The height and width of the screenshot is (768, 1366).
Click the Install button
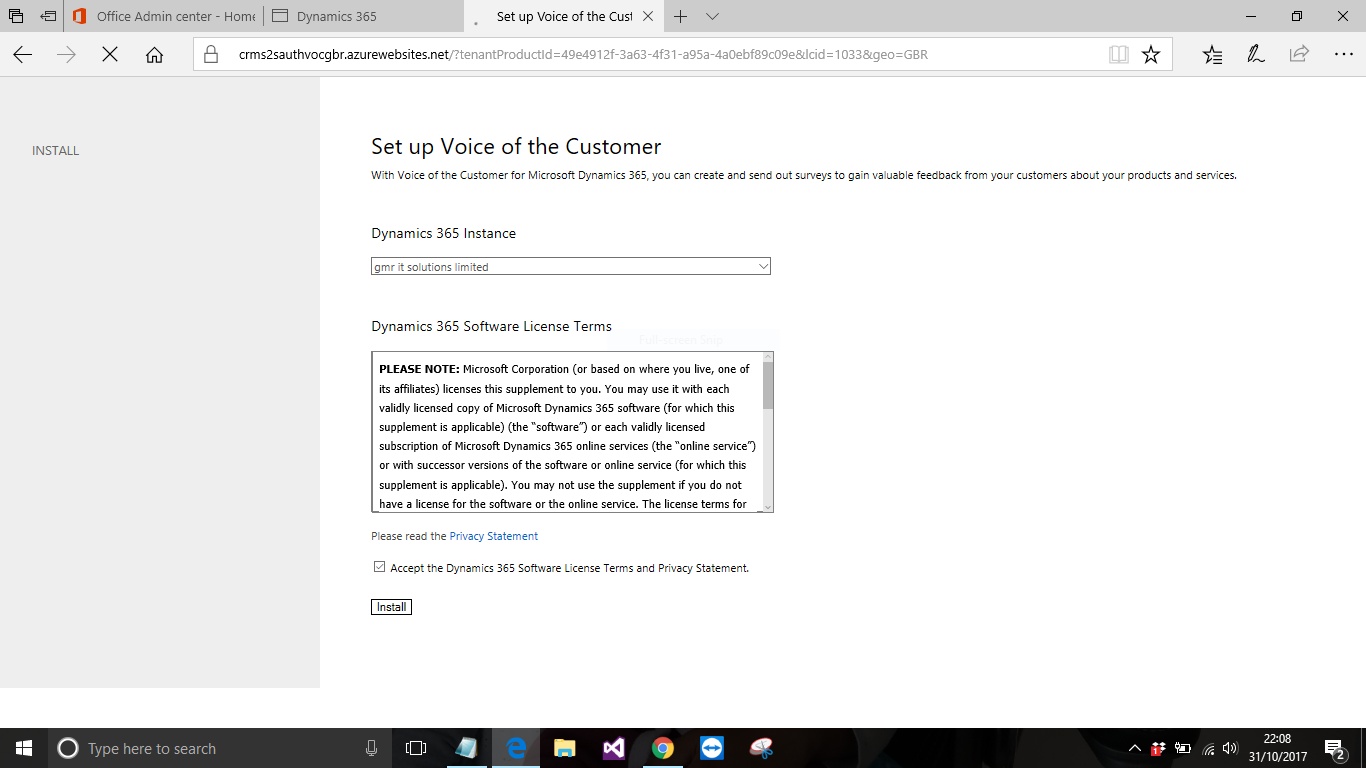(391, 607)
